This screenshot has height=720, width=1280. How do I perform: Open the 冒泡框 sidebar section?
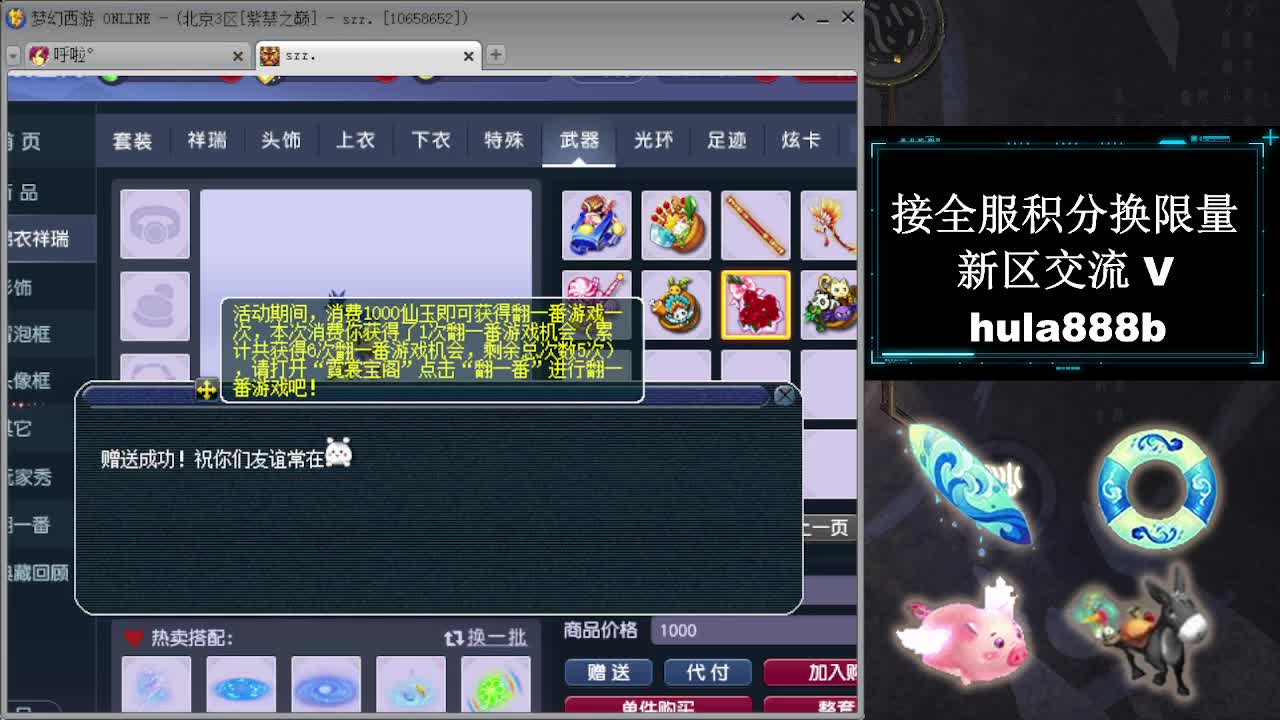pos(30,333)
